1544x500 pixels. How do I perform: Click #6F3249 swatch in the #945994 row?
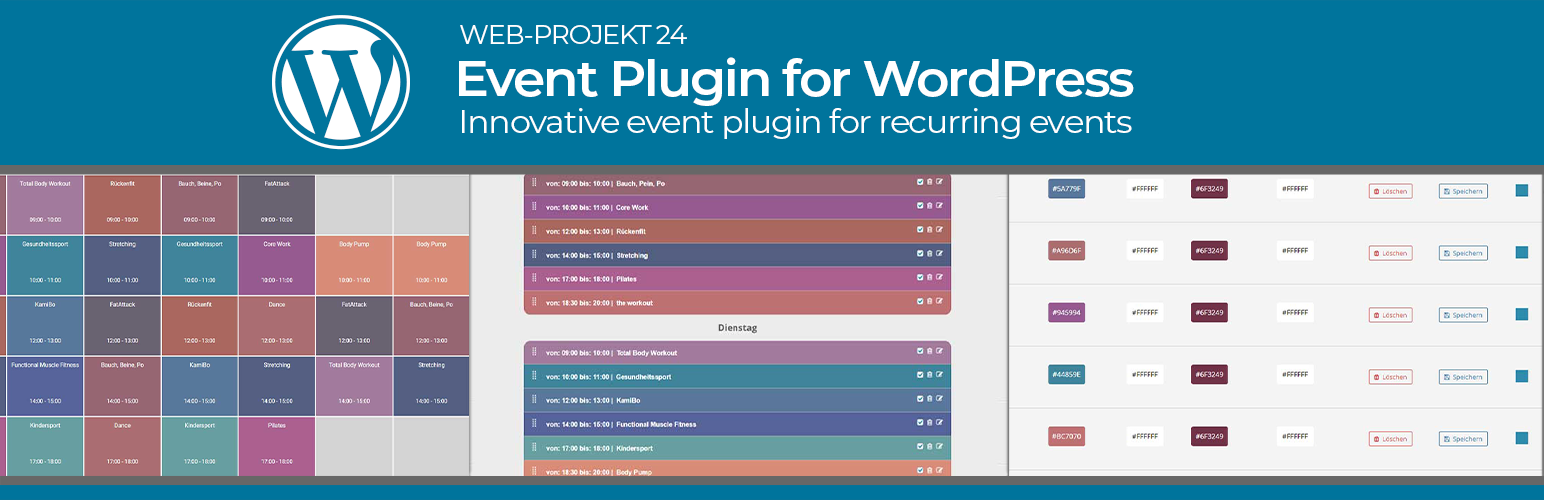click(x=1210, y=313)
